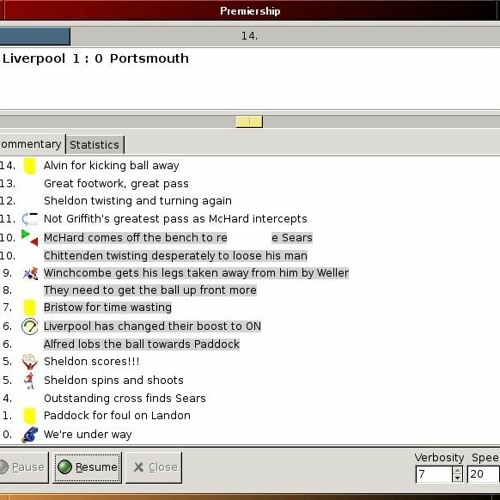The height and width of the screenshot is (500, 500).
Task: Click the Speed value field
Action: (x=483, y=474)
